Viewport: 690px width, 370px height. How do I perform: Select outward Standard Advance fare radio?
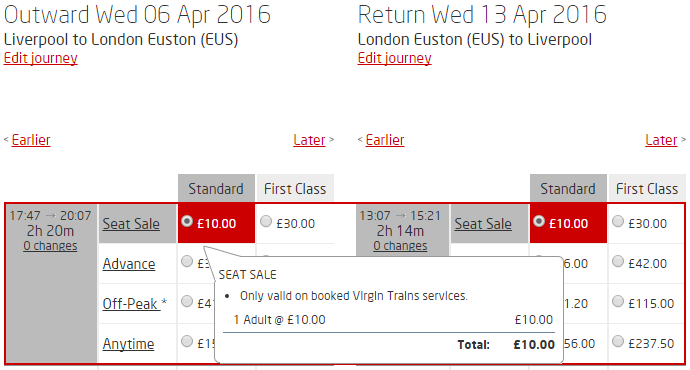click(187, 261)
